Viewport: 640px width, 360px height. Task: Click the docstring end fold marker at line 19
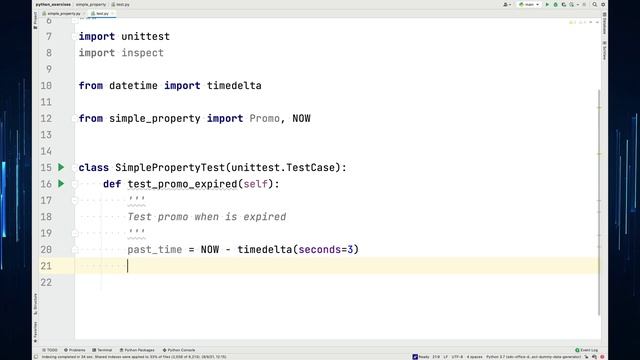[x=75, y=233]
